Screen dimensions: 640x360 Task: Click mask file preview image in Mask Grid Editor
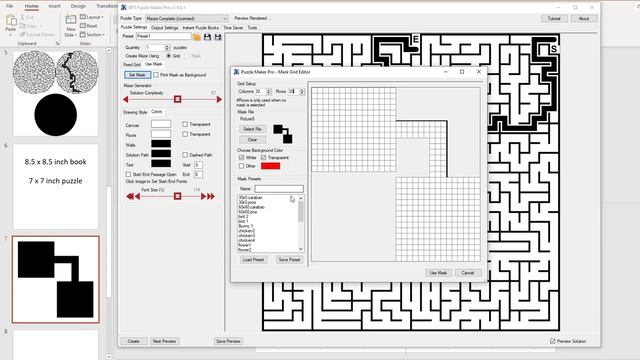(283, 134)
